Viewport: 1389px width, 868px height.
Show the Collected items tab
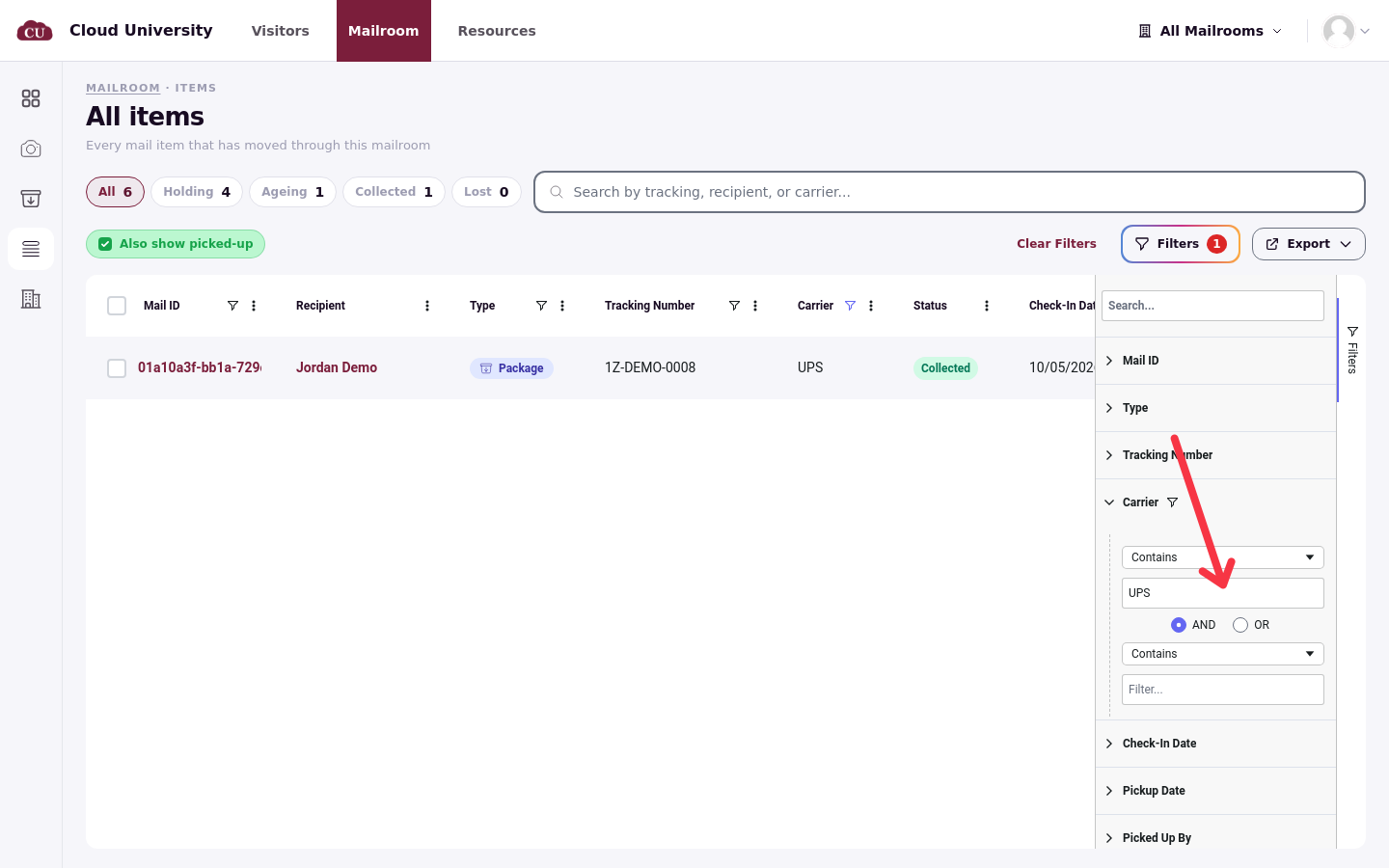pyautogui.click(x=394, y=192)
